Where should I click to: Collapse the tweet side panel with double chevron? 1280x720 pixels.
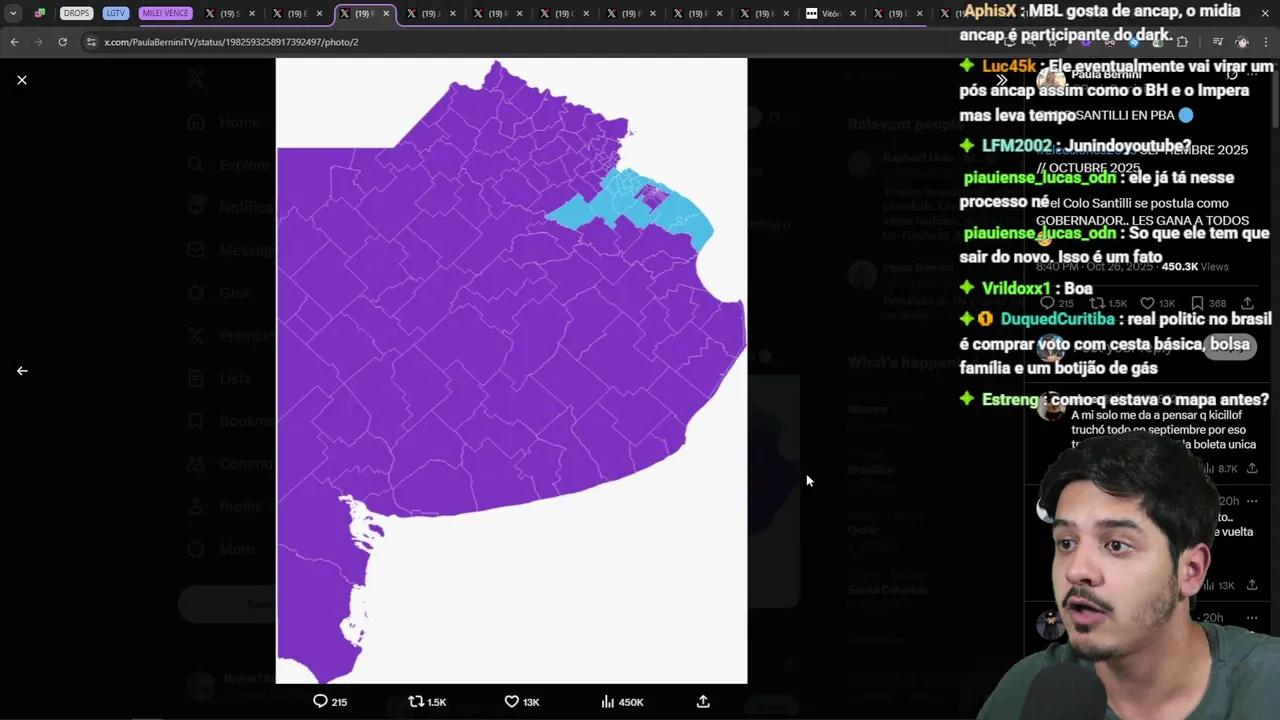(1001, 80)
